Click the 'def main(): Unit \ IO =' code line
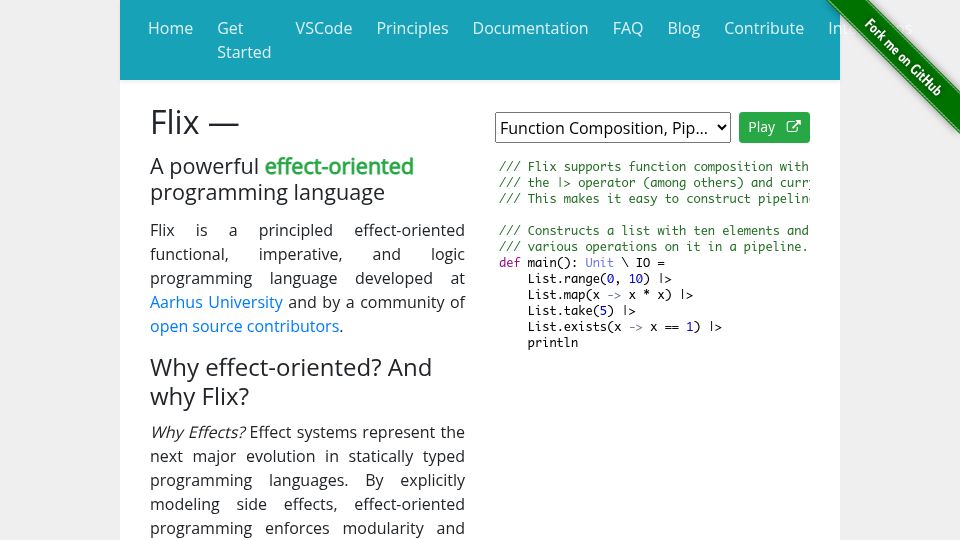 pyautogui.click(x=582, y=263)
